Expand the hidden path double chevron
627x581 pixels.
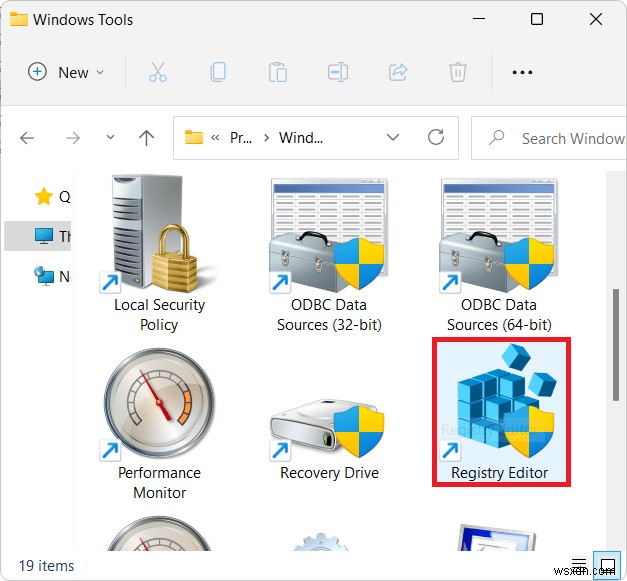click(215, 138)
